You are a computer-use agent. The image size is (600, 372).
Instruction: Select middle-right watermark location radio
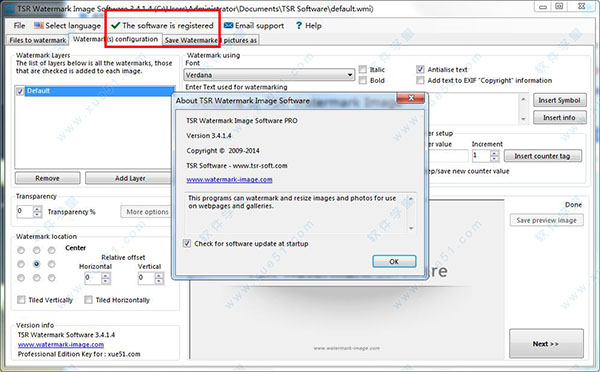coord(52,264)
